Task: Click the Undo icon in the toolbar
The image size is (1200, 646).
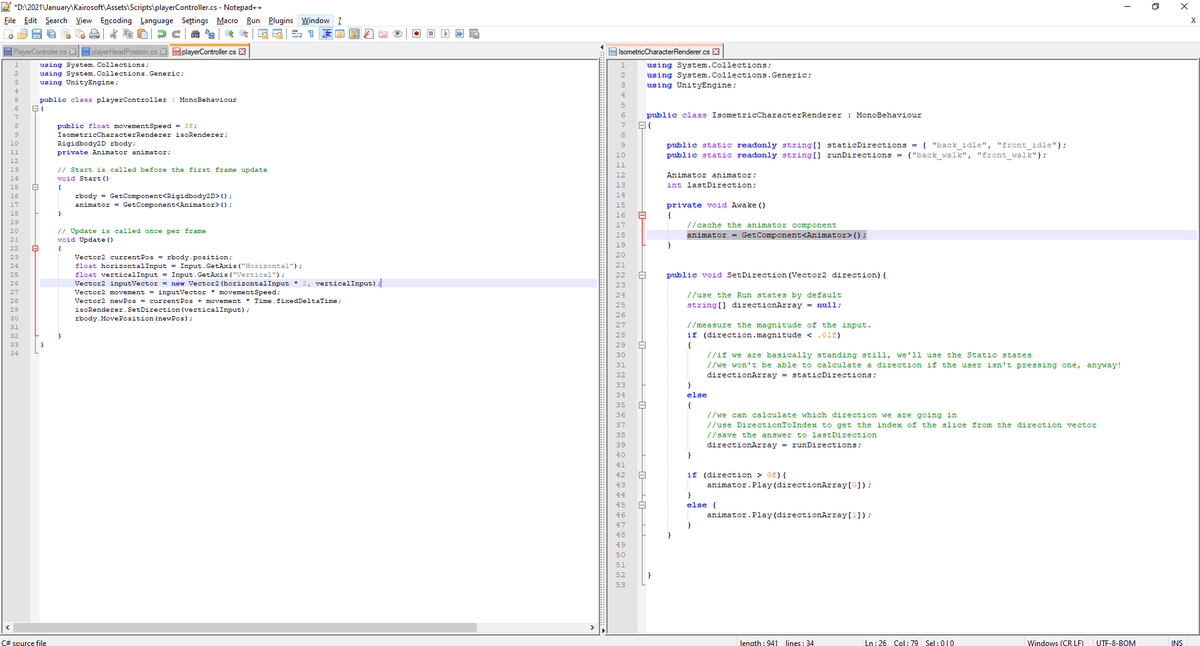Action: [162, 33]
